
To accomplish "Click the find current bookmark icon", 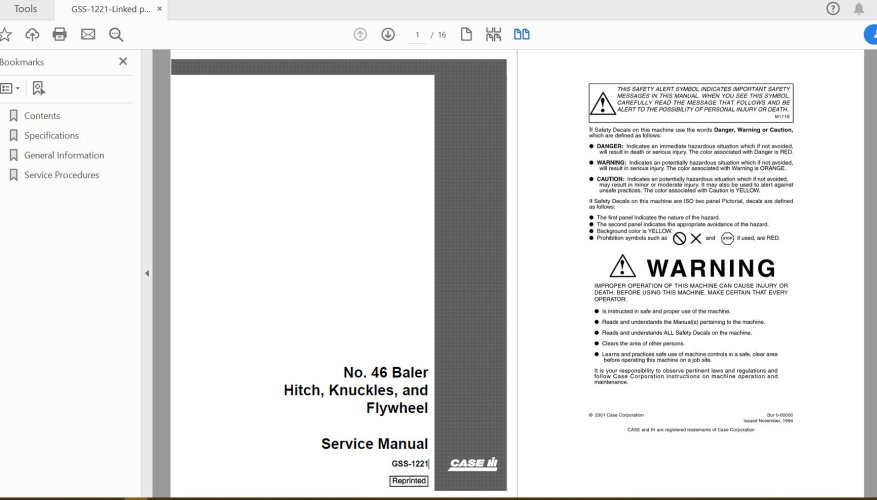I will [38, 88].
